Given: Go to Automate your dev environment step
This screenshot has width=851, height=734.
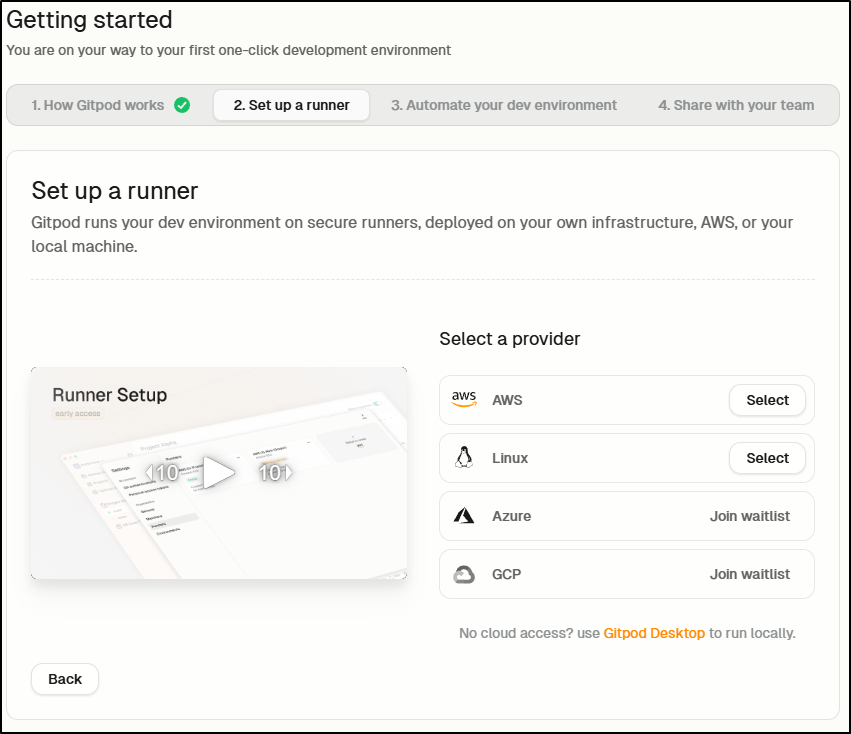Looking at the screenshot, I should click(x=504, y=105).
